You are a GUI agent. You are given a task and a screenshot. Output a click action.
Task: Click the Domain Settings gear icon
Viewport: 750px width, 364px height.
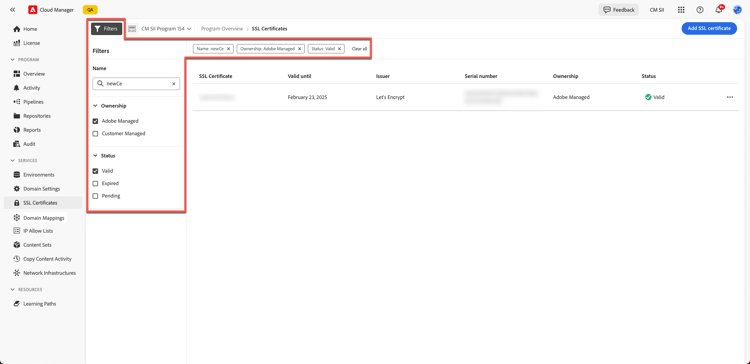pyautogui.click(x=17, y=189)
